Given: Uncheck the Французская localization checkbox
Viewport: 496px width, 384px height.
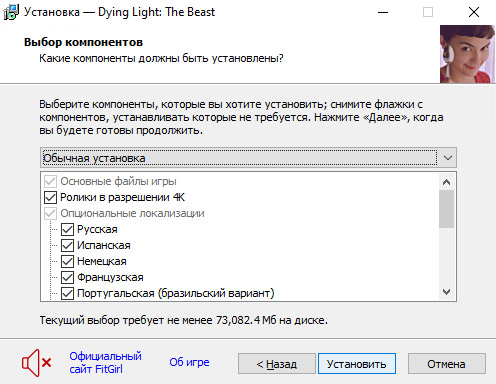Looking at the screenshot, I should 67,277.
